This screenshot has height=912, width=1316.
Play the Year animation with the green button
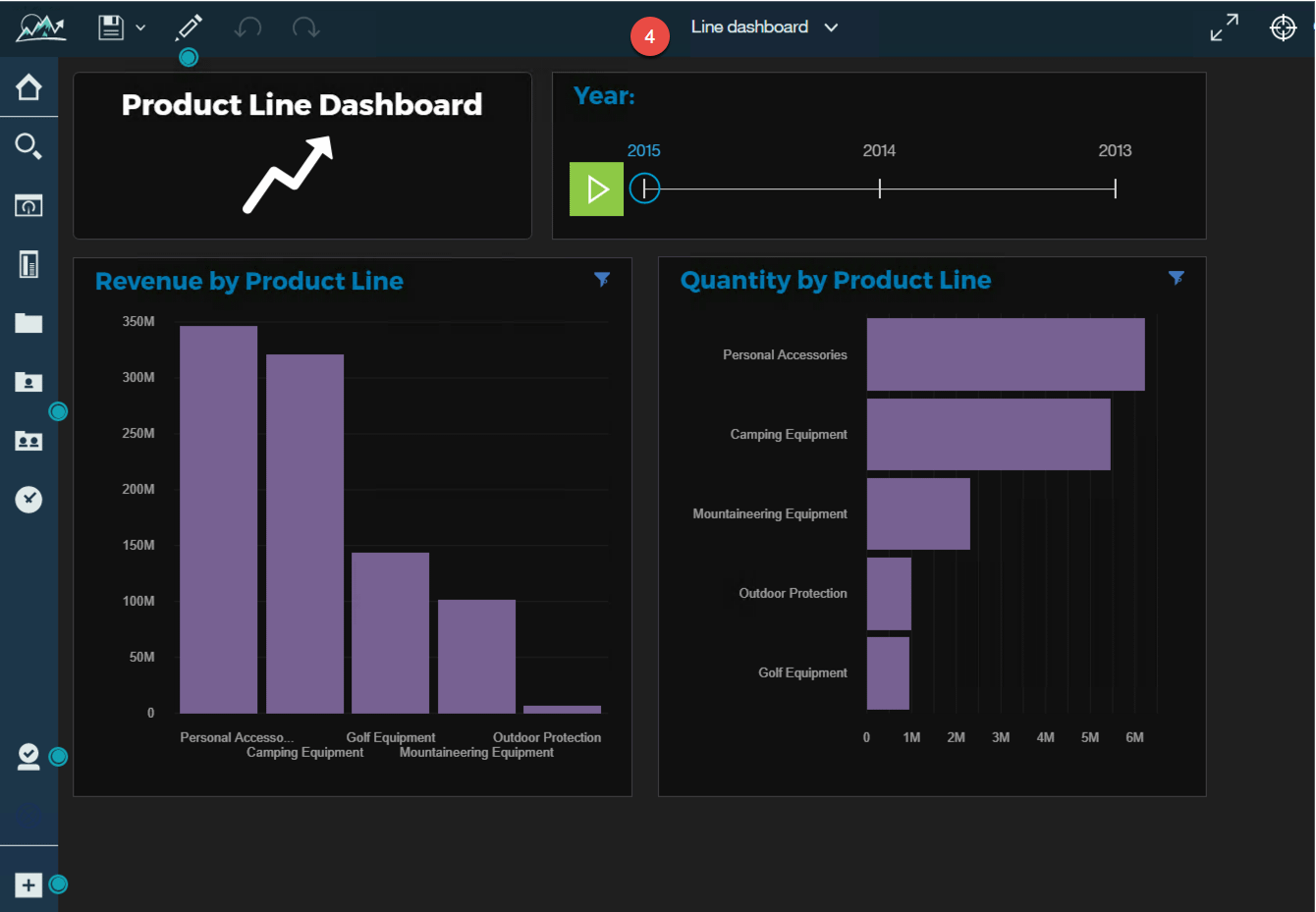click(x=596, y=188)
